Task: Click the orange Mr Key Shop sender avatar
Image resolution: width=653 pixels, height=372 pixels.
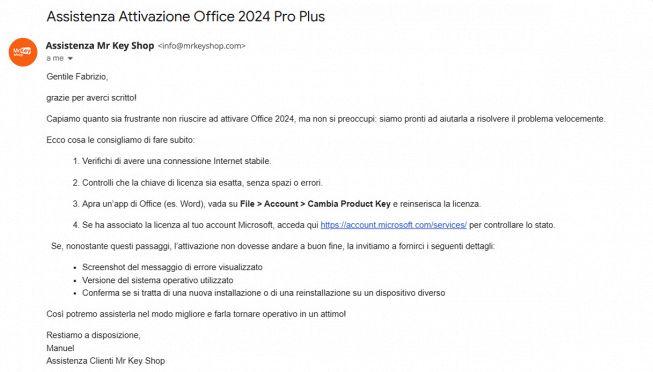Action: coord(23,52)
